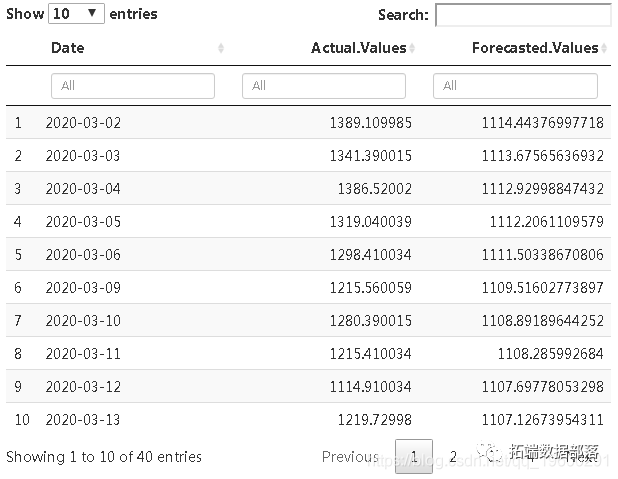Click the Date column header
618x479 pixels.
pos(67,48)
